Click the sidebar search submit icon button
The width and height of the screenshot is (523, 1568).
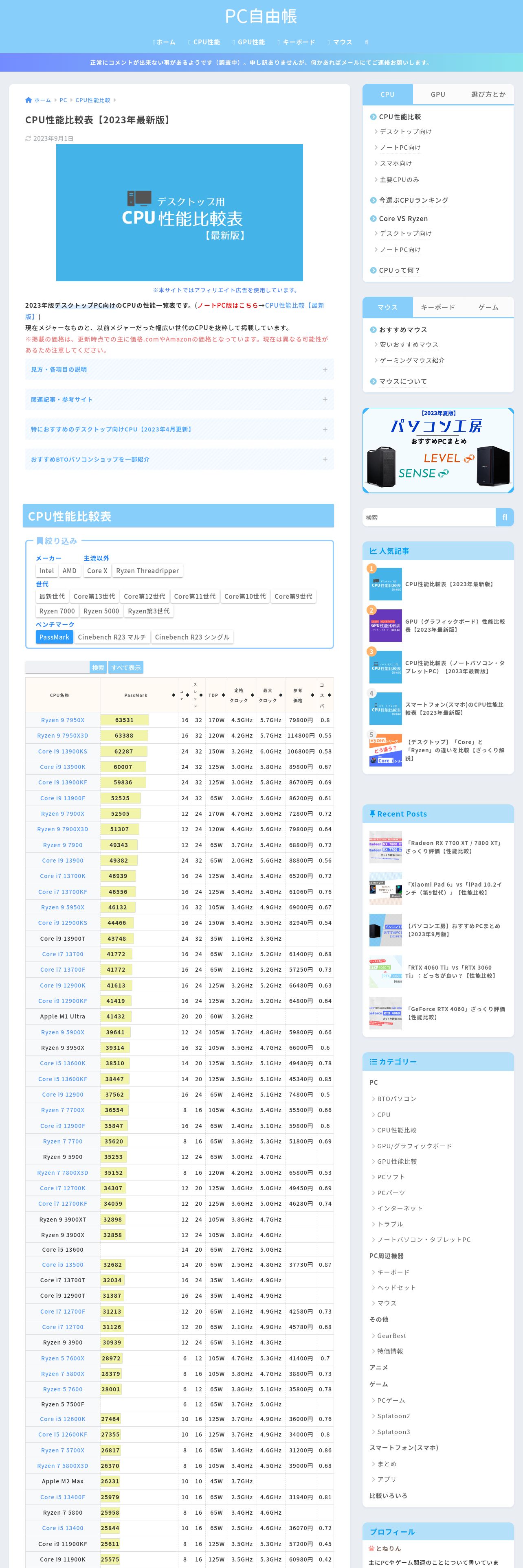point(505,517)
